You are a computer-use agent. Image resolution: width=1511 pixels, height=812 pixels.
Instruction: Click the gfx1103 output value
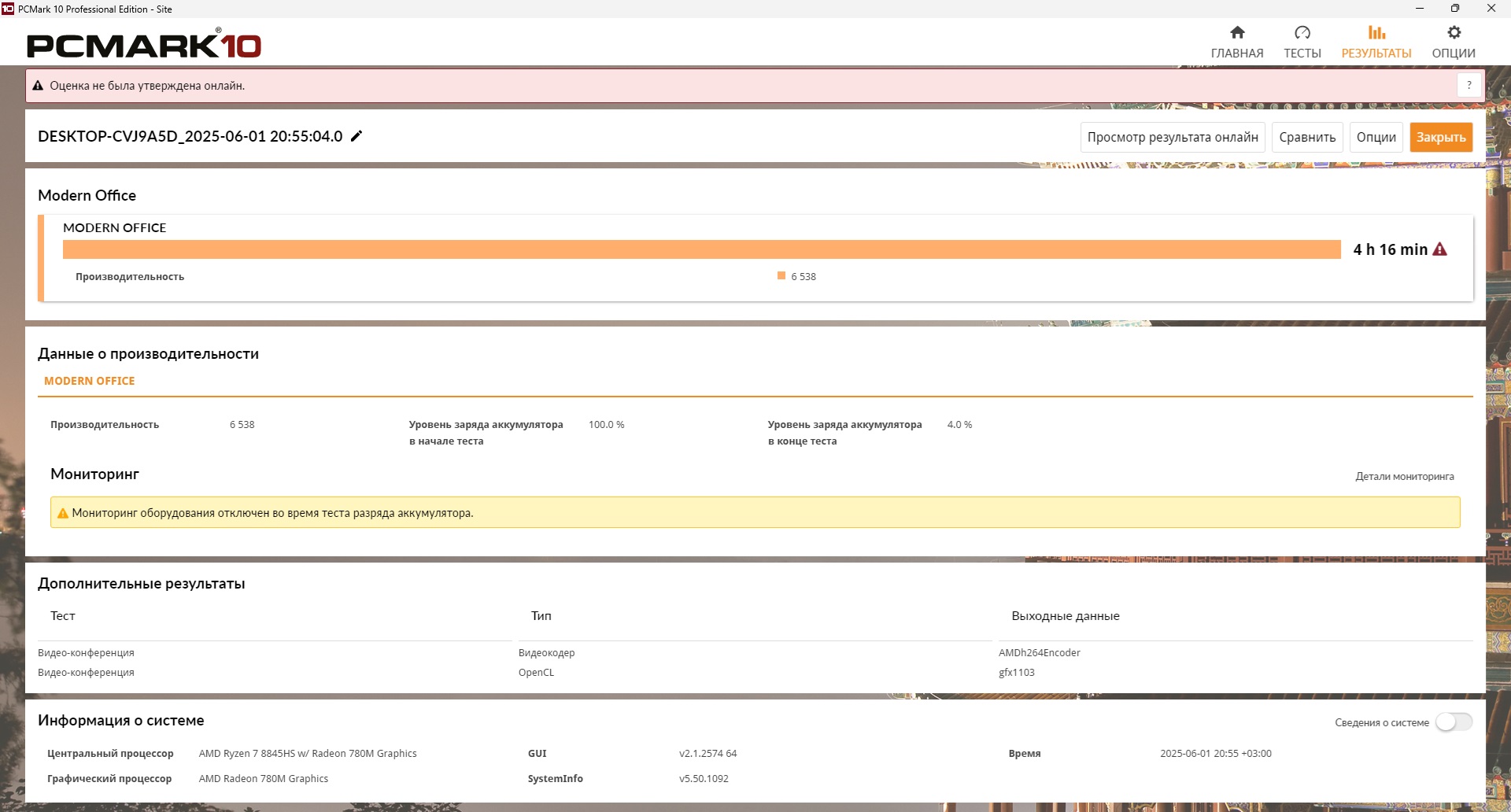pyautogui.click(x=1017, y=672)
